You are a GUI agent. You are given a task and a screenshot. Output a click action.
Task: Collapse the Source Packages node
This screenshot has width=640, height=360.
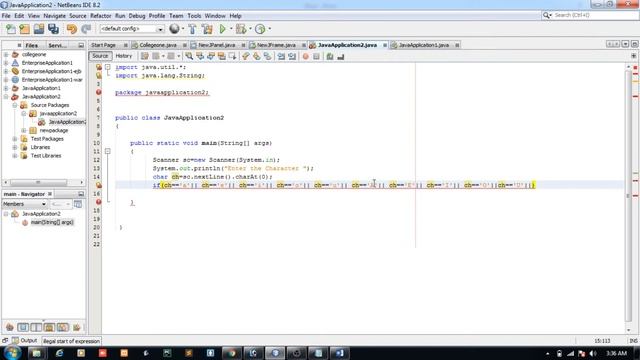pos(15,105)
